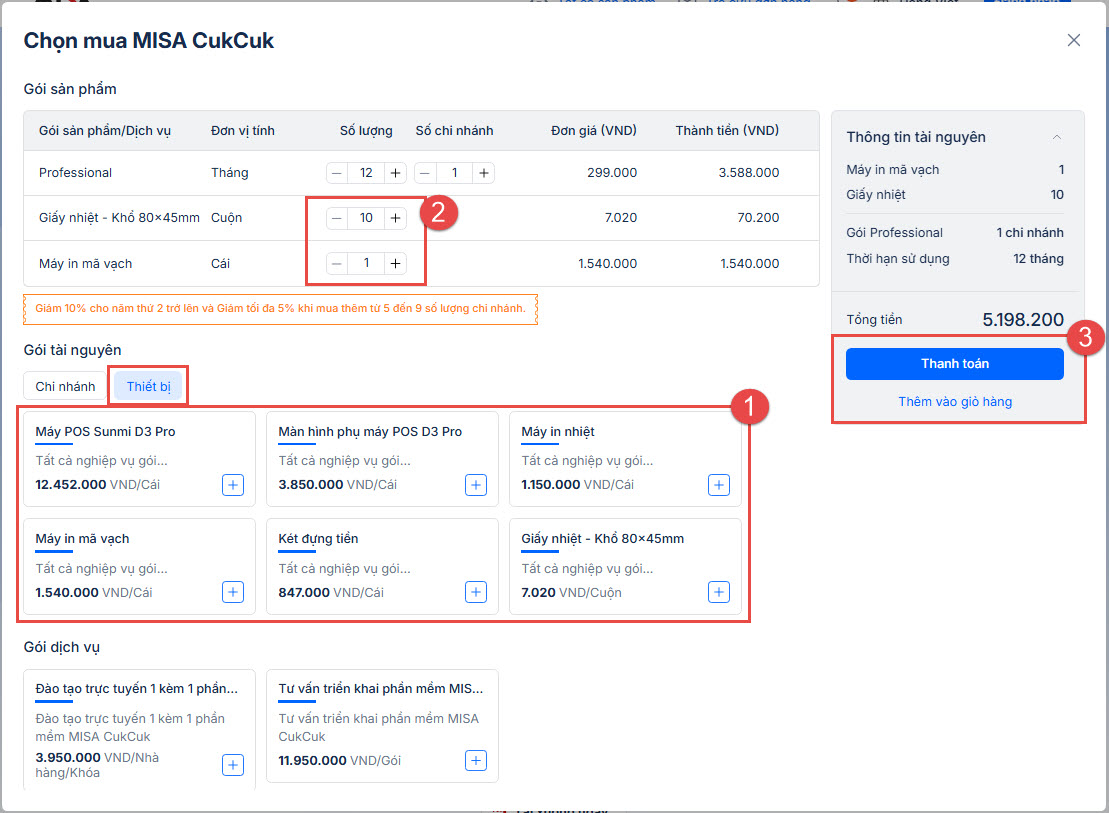
Task: Collapse Thông tin tài nguyên panel
Action: [1057, 137]
